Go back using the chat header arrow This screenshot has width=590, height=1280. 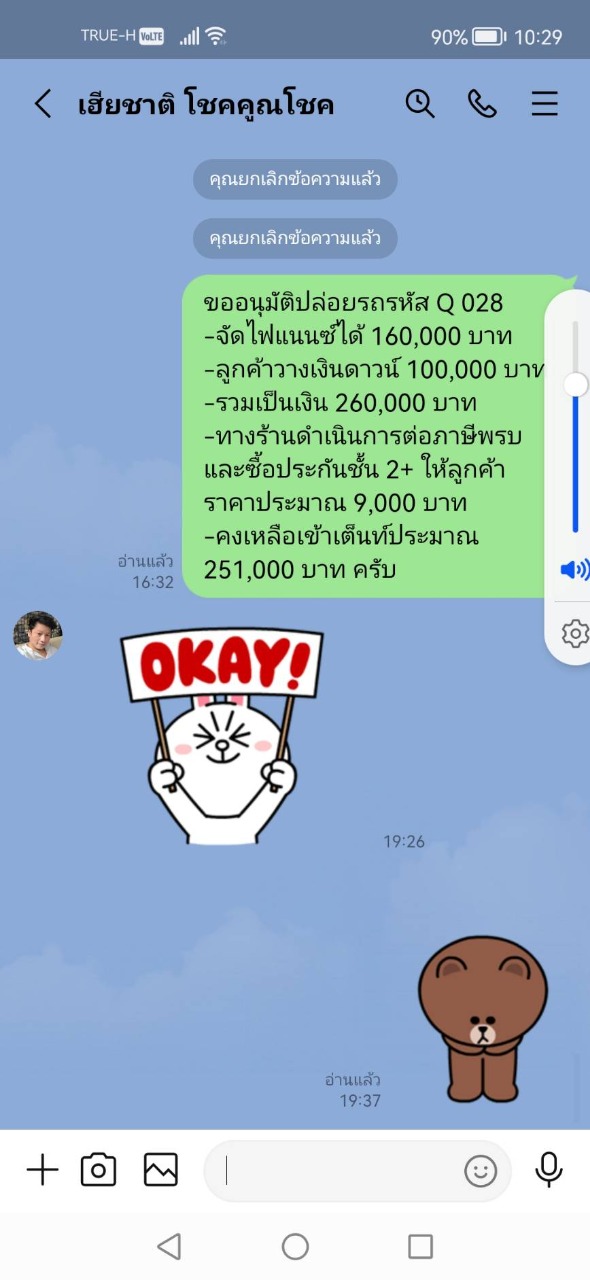pyautogui.click(x=42, y=104)
